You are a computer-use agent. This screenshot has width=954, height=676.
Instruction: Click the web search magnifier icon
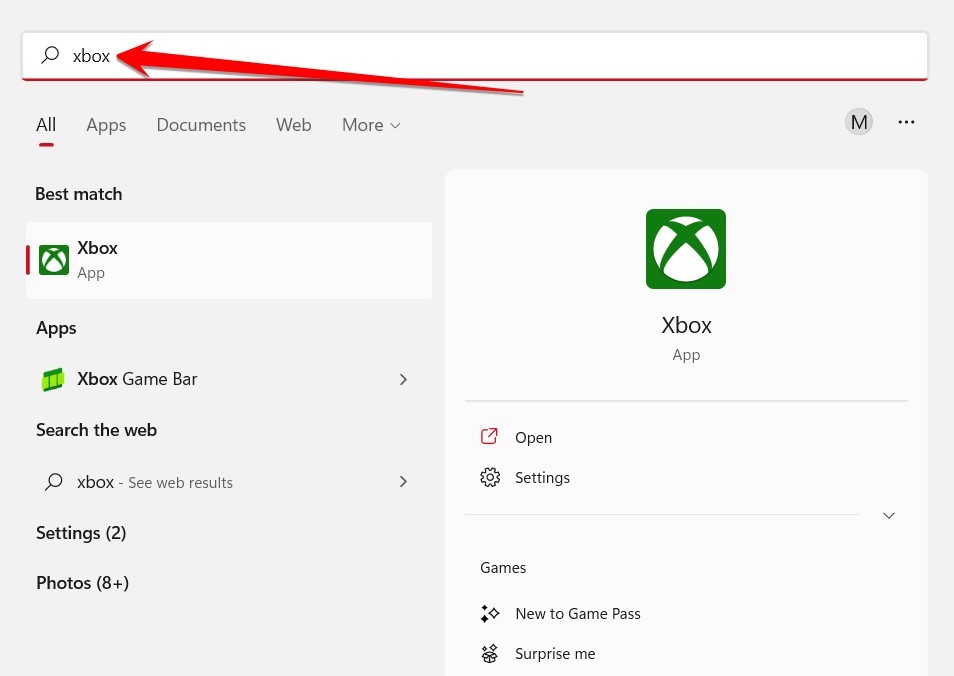54,482
